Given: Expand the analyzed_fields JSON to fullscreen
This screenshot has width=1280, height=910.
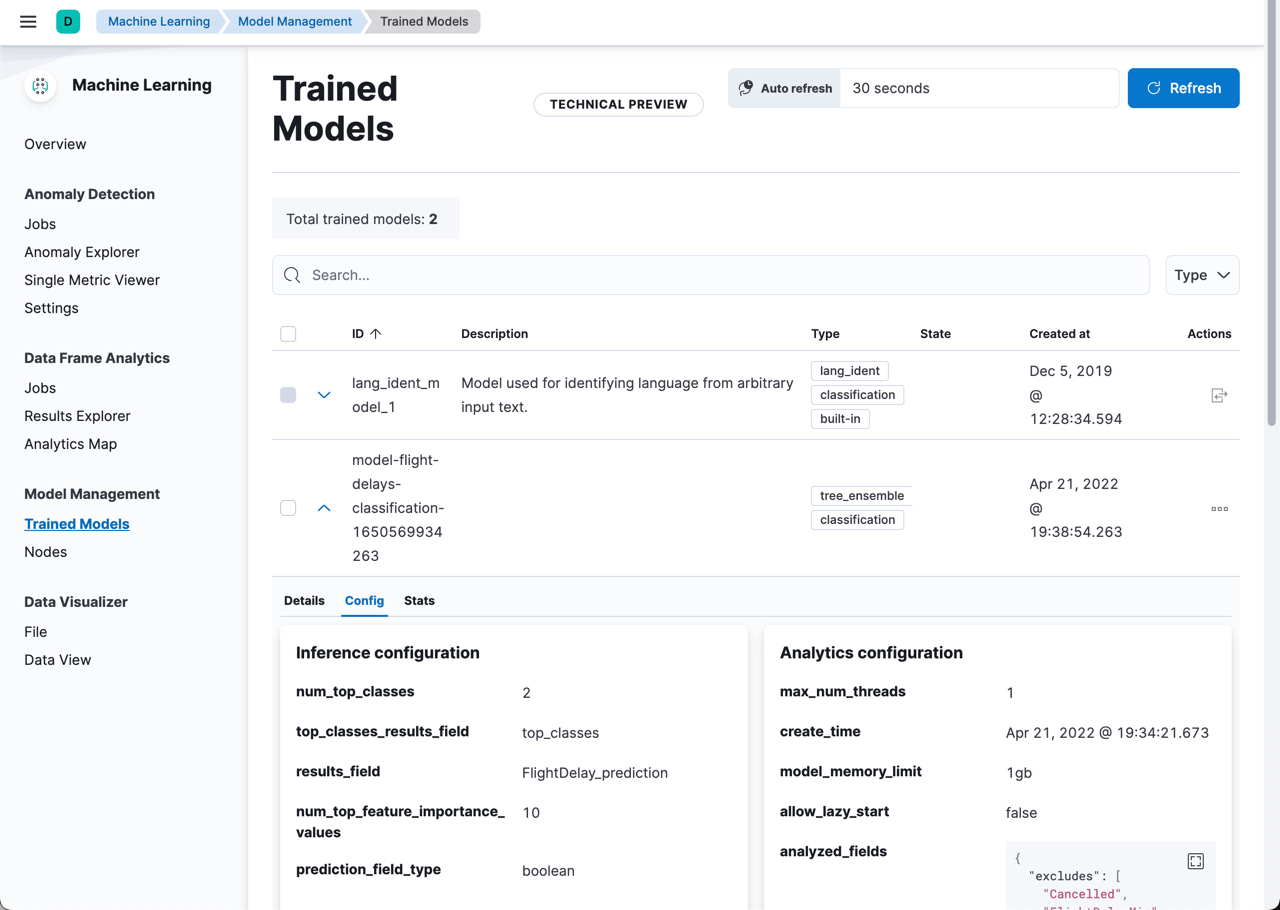Looking at the screenshot, I should click(x=1196, y=860).
